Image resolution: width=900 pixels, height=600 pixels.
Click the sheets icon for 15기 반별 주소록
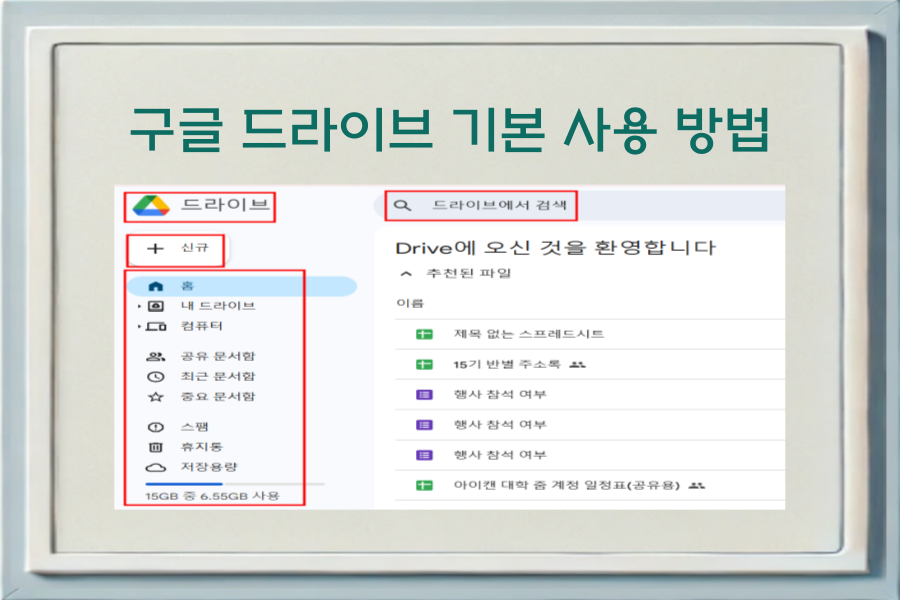pyautogui.click(x=424, y=365)
